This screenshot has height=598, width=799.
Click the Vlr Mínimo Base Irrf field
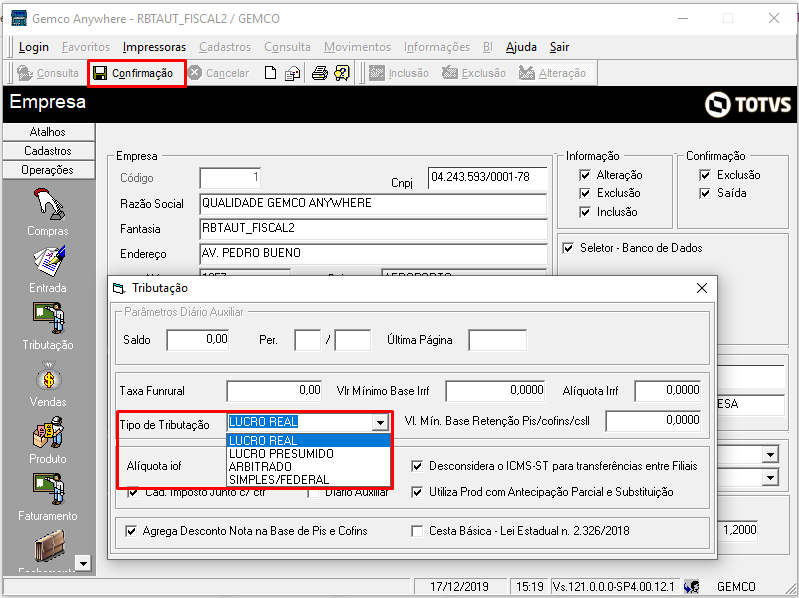coord(495,391)
